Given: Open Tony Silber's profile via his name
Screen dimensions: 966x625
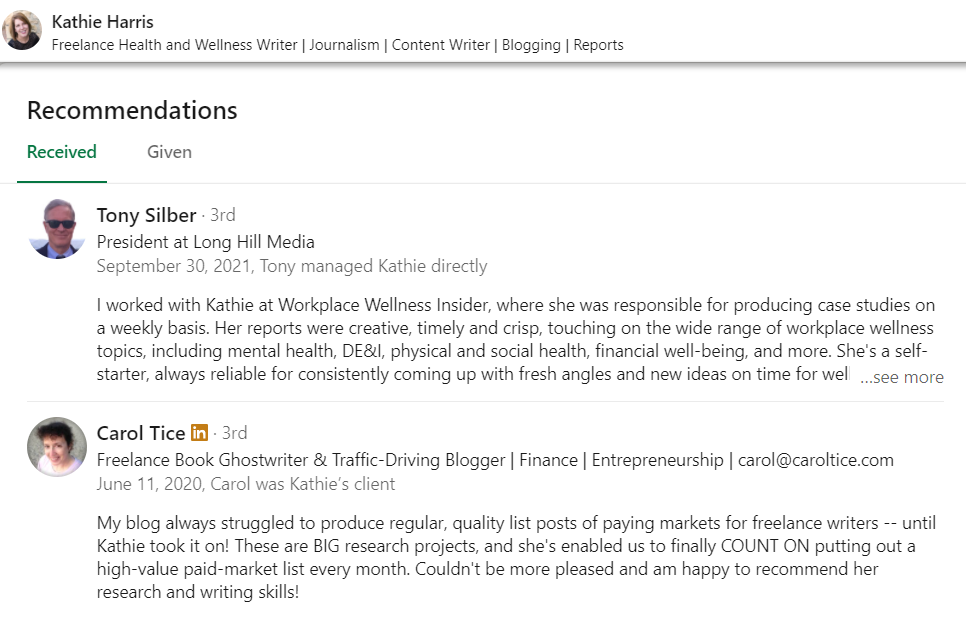Looking at the screenshot, I should click(146, 215).
